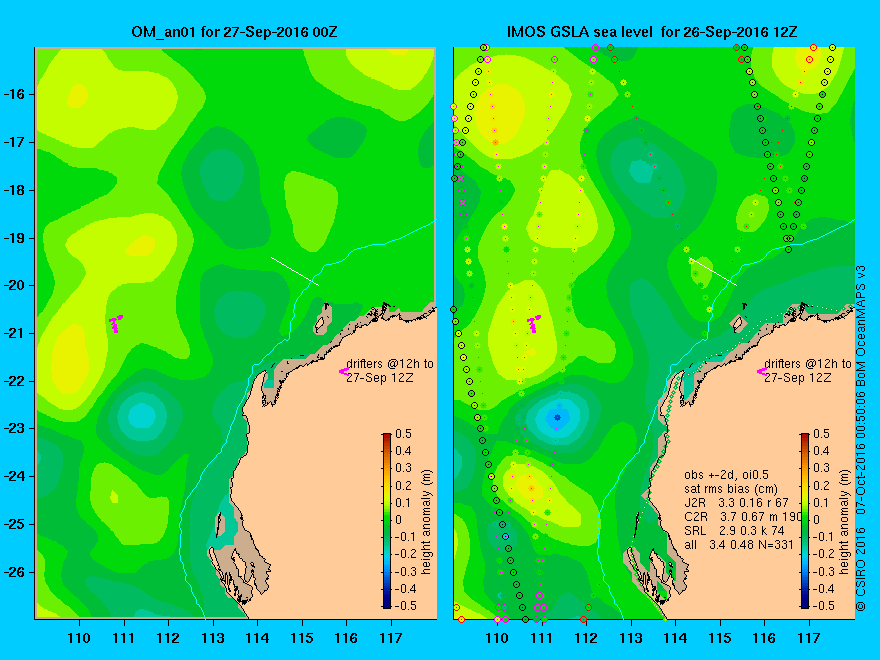Screen dimensions: 880x660
Task: Select the -23 latitude label
Action: point(16,429)
